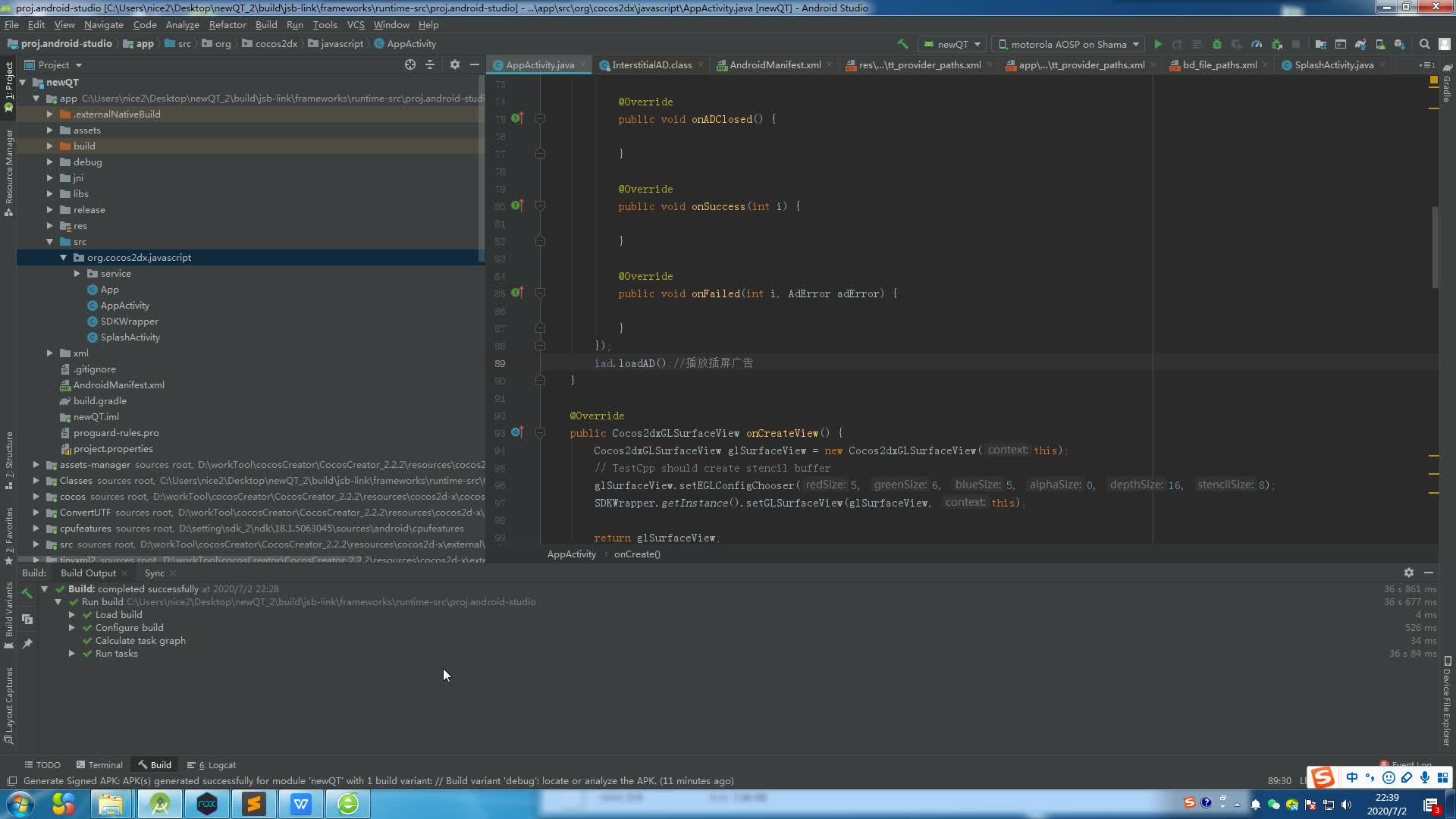Select the Analyze menu item
The height and width of the screenshot is (819, 1456).
[x=182, y=25]
